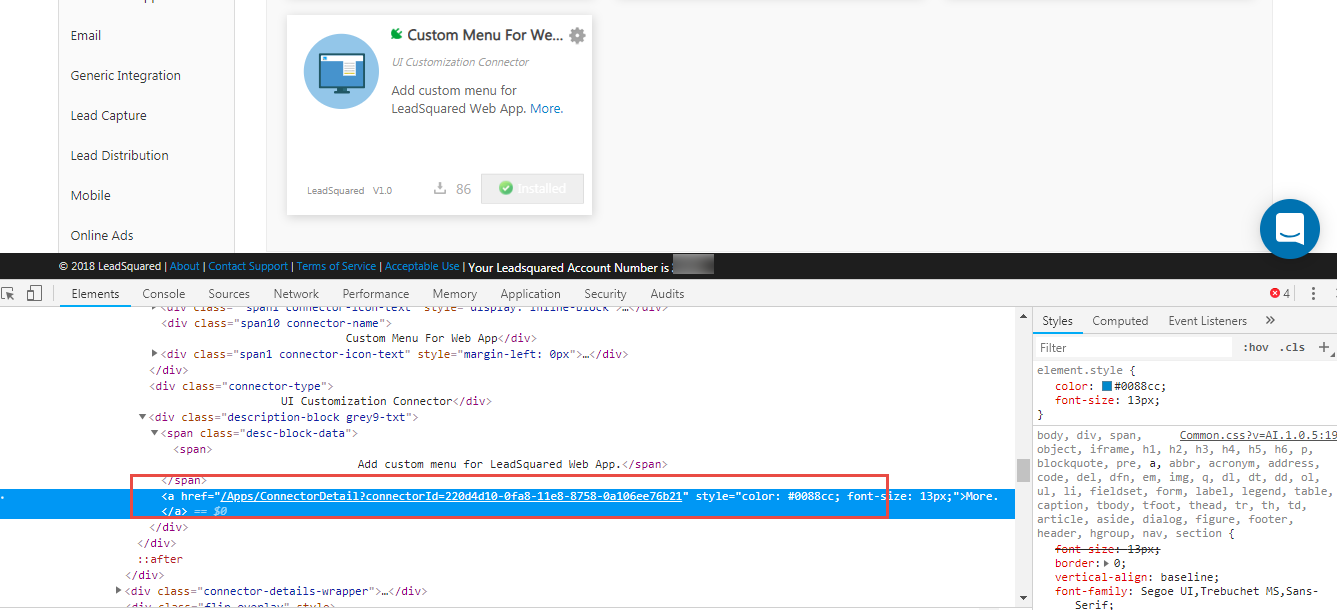Viewport: 1337px width, 610px height.
Task: Click the LeadSquared publisher label on card
Action: [335, 190]
